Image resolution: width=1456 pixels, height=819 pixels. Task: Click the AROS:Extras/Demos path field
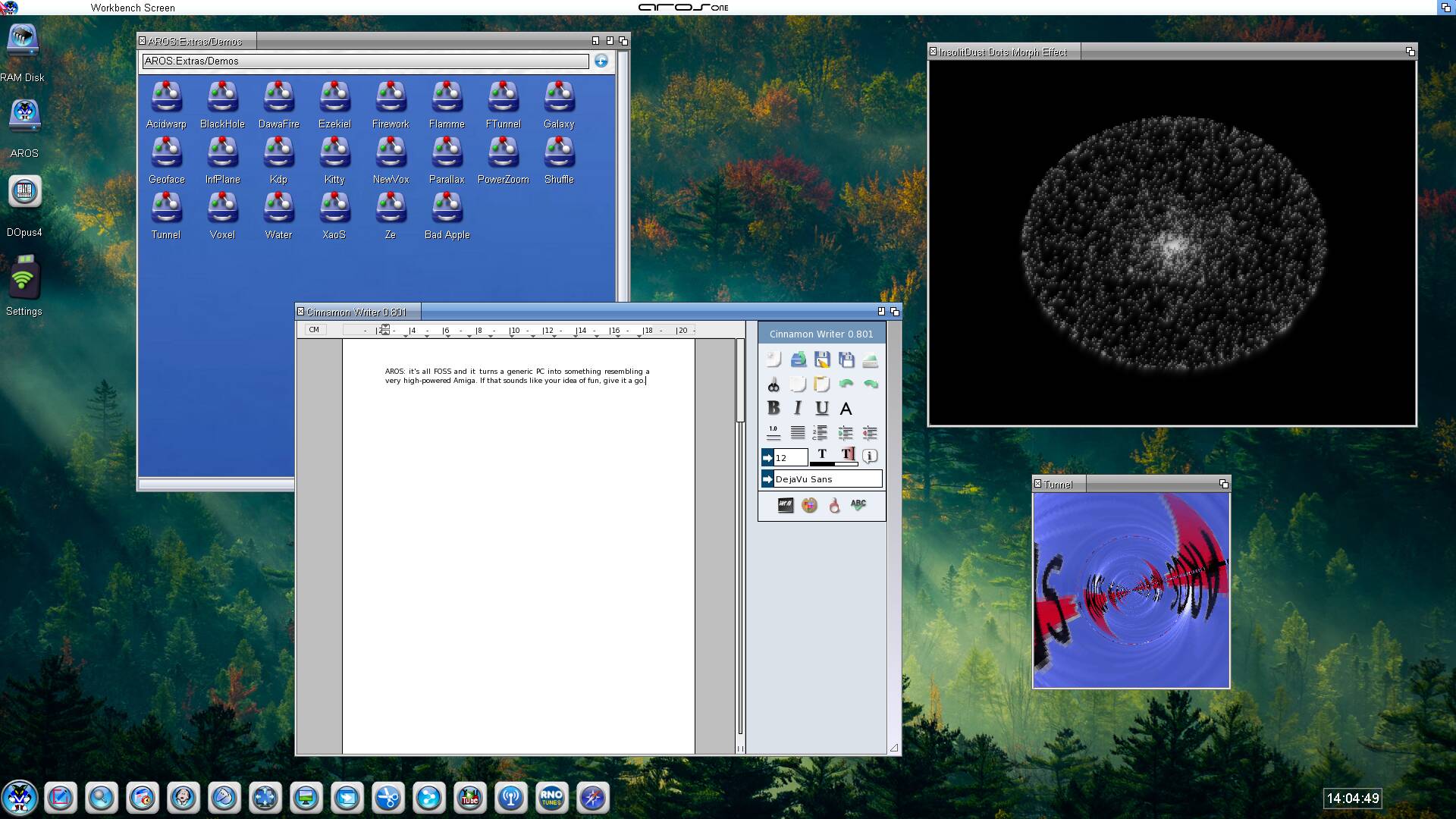tap(365, 61)
